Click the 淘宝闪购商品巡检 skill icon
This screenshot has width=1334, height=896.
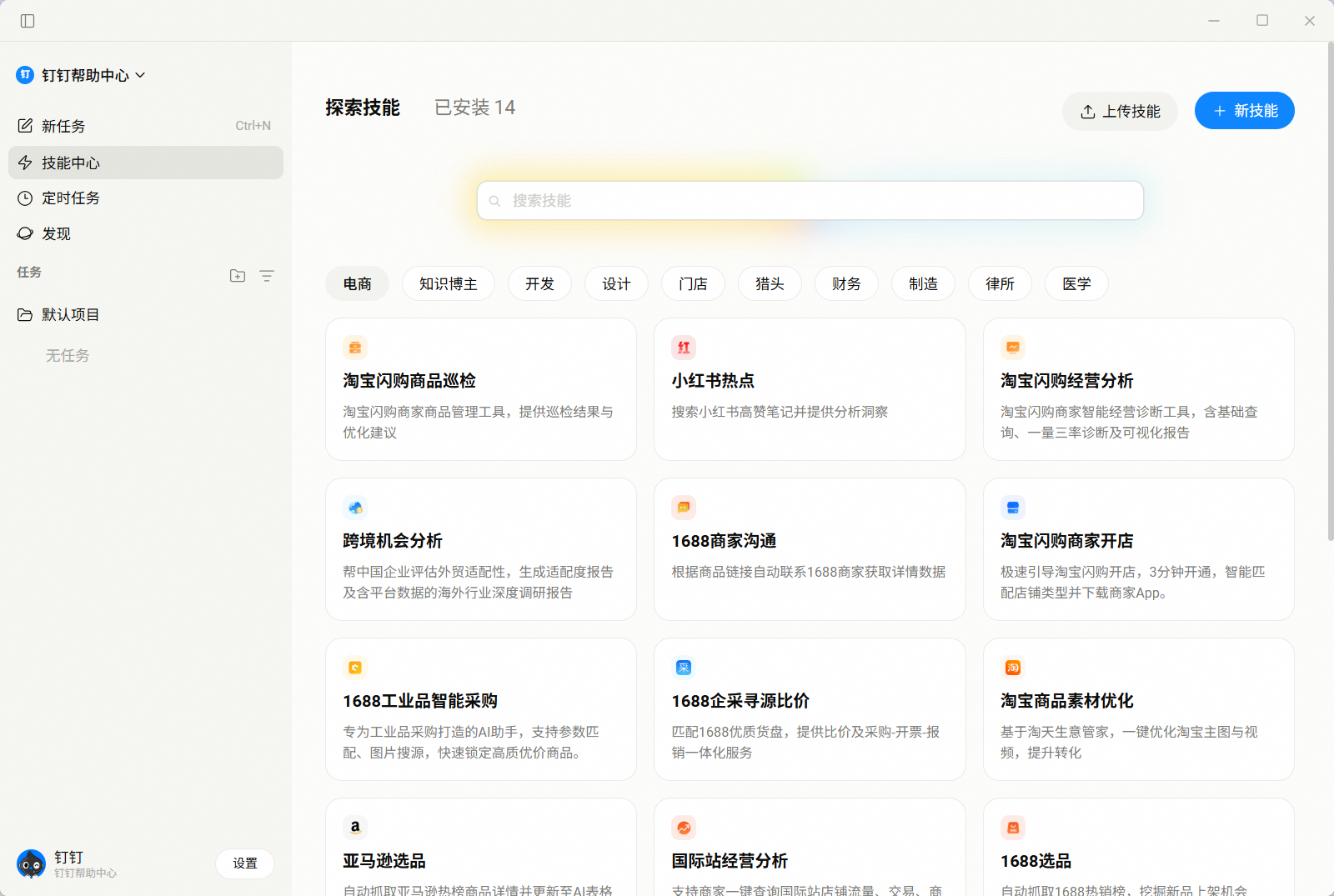point(355,348)
